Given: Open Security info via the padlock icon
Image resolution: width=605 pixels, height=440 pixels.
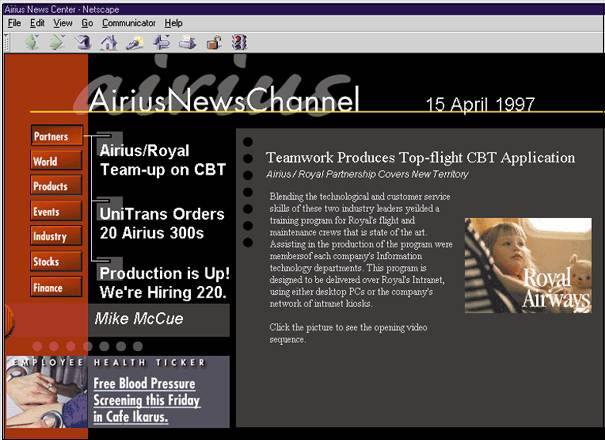Looking at the screenshot, I should click(x=214, y=42).
